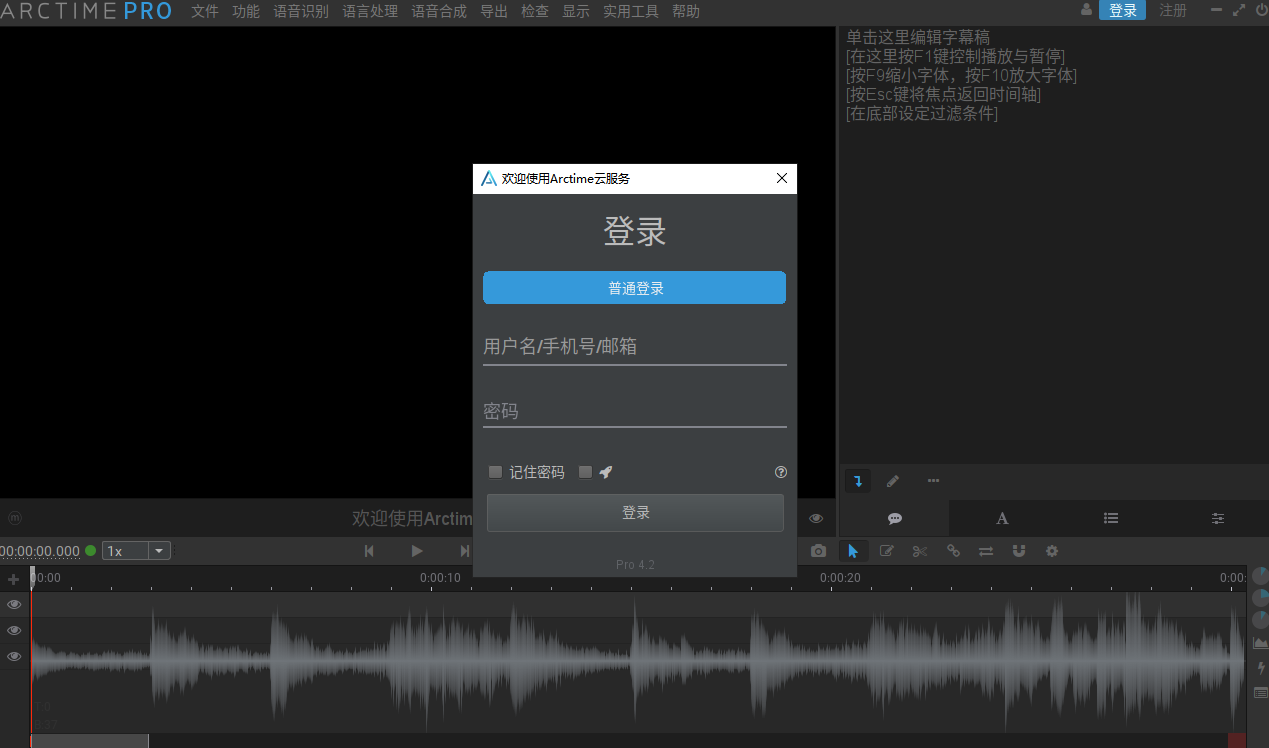Viewport: 1269px width, 748px height.
Task: Open the 1x playback speed dropdown
Action: coord(136,550)
